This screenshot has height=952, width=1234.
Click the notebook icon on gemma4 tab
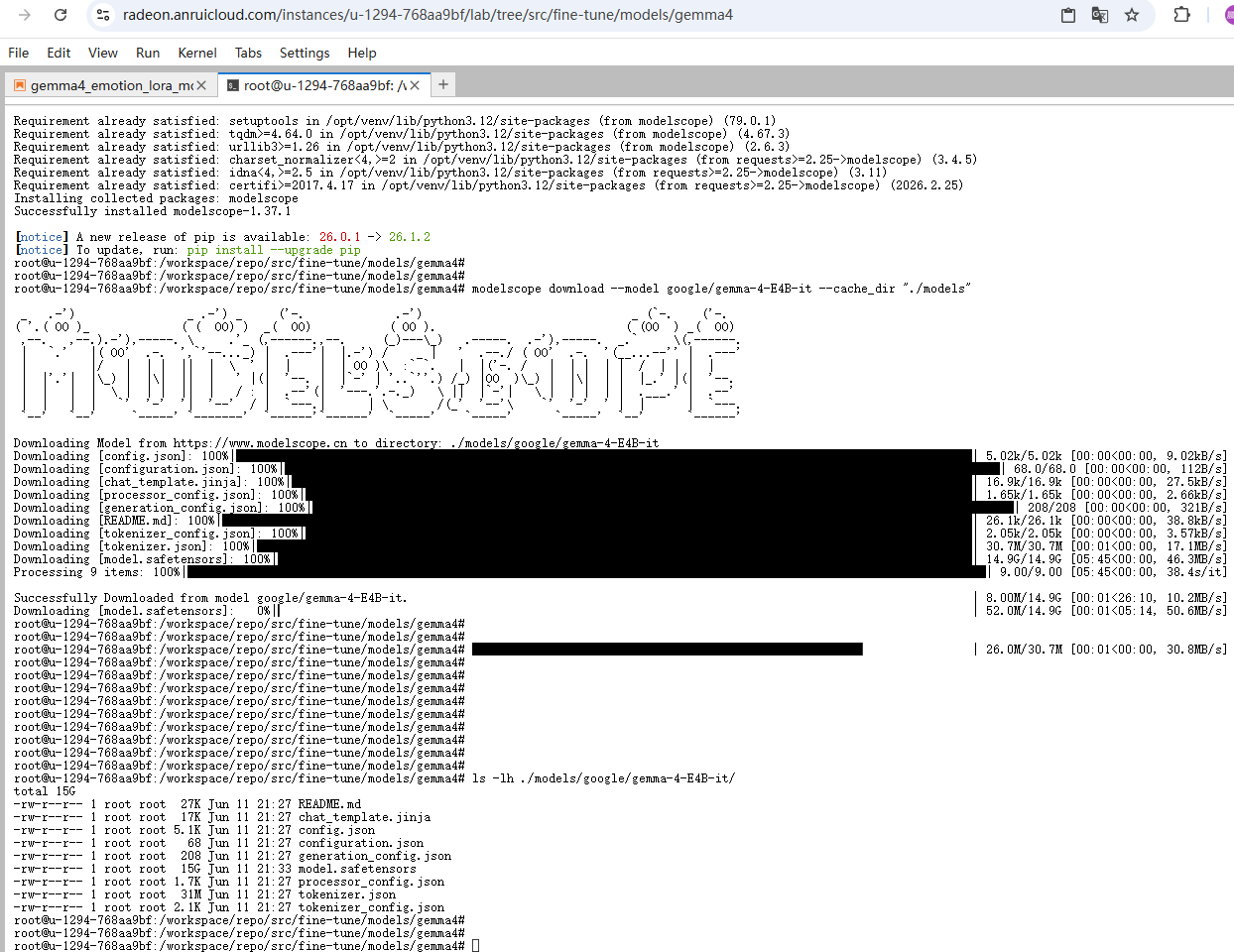(20, 85)
